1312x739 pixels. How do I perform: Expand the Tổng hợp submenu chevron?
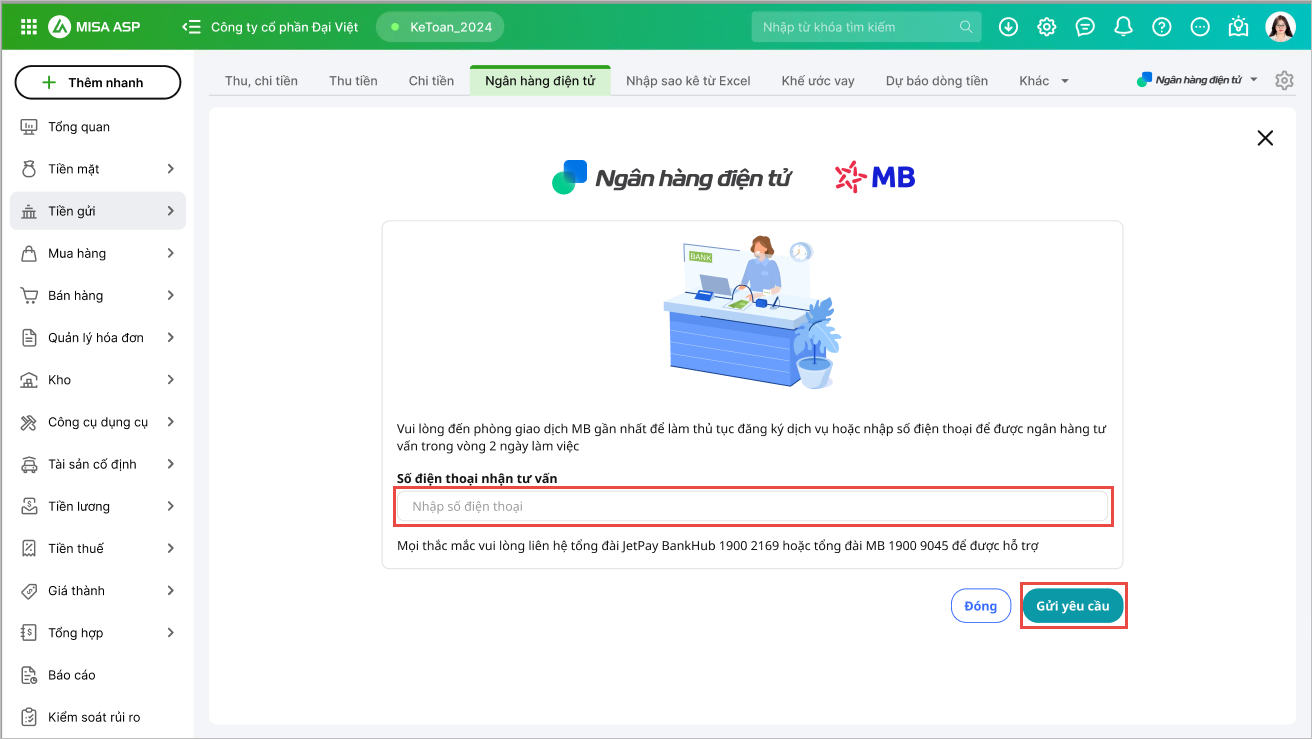point(171,633)
